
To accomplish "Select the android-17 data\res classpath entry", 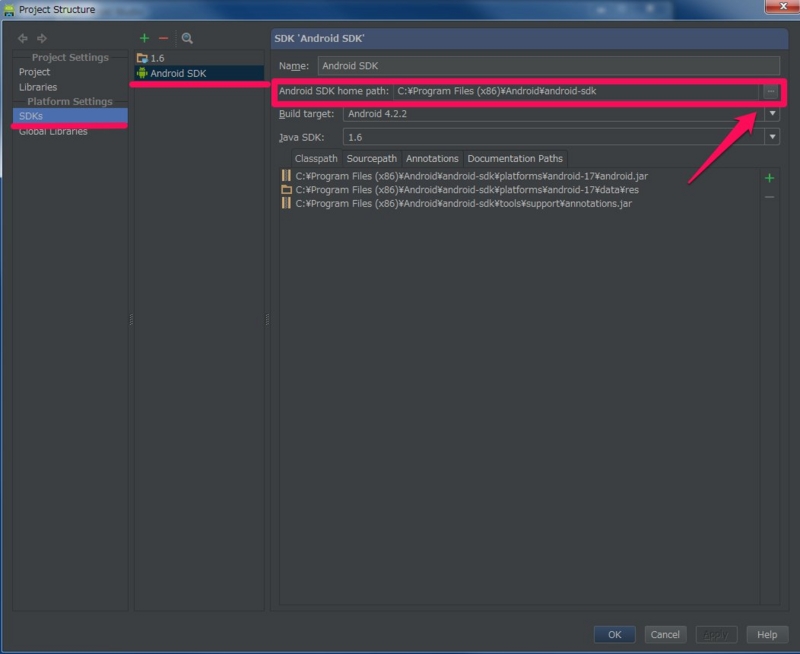I will (x=467, y=190).
